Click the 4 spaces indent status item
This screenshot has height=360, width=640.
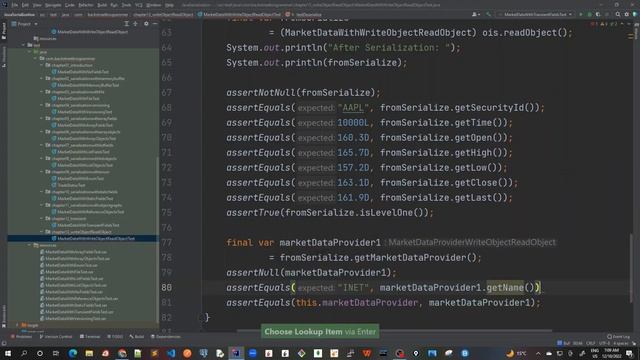point(621,344)
